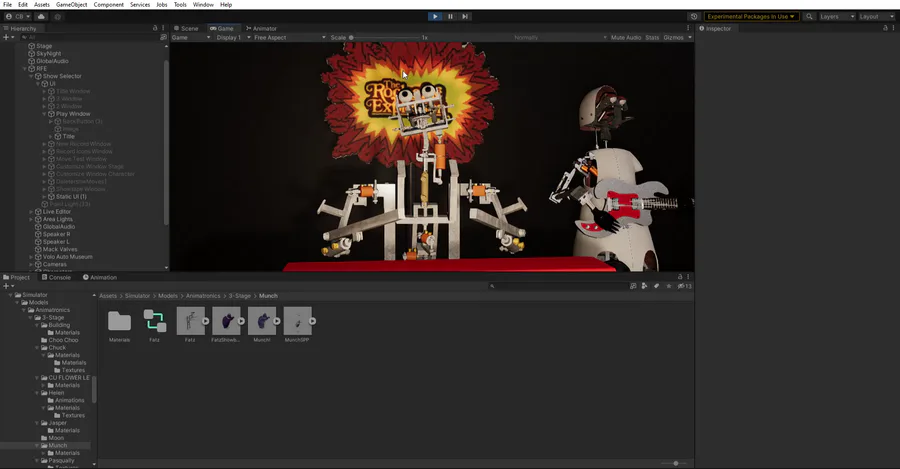
Task: Switch to the Animation tab
Action: (x=99, y=277)
